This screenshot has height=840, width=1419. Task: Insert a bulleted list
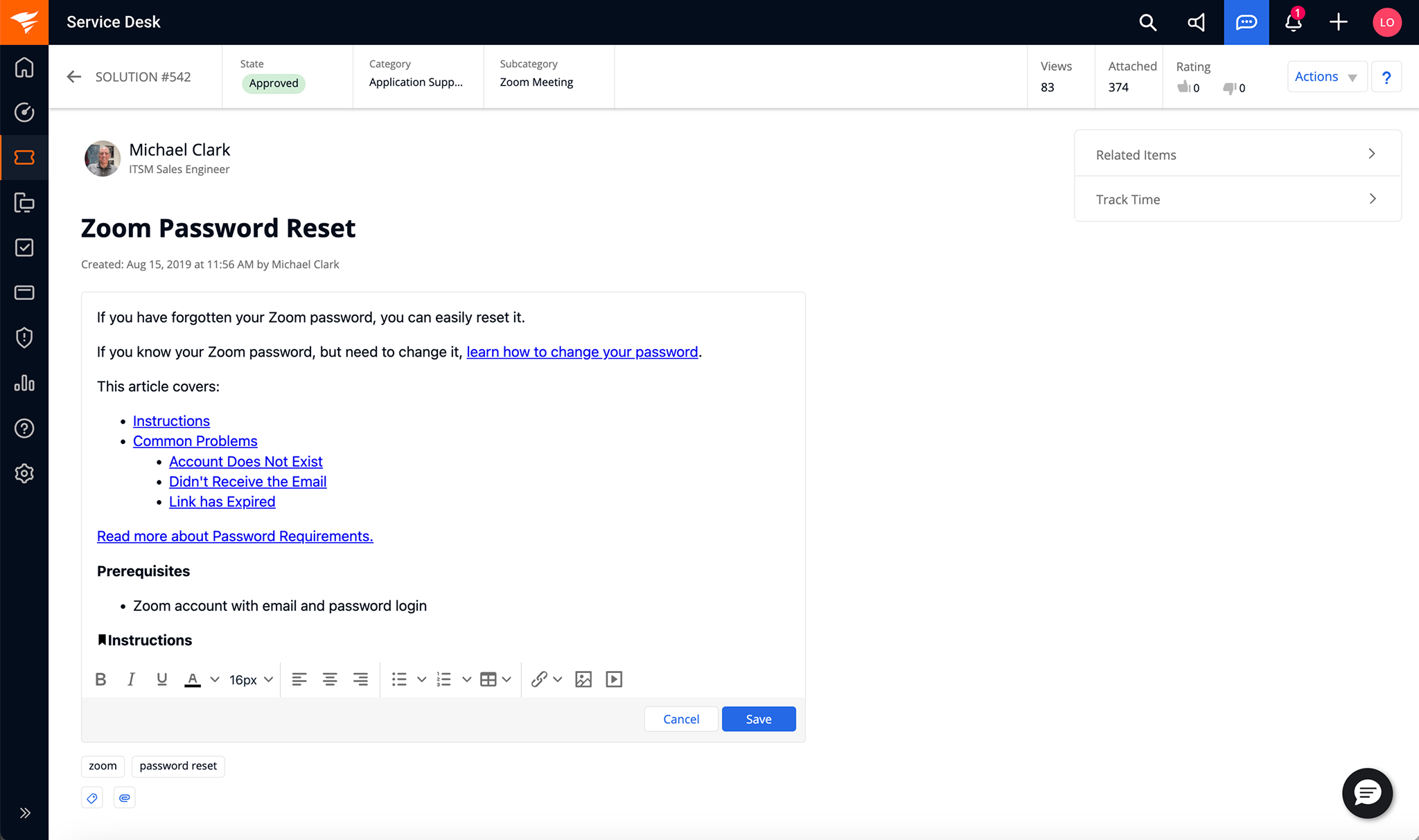pos(399,679)
